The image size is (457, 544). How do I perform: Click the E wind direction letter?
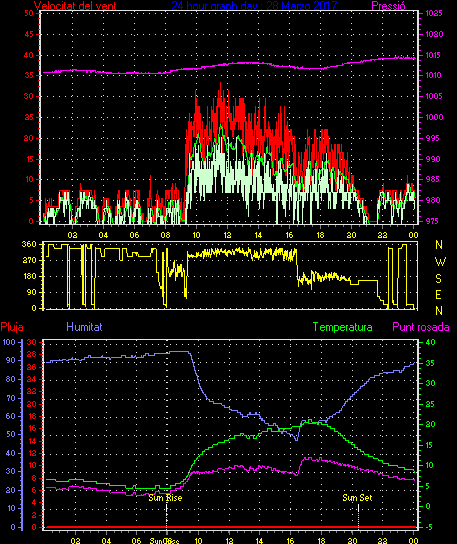[x=439, y=295]
